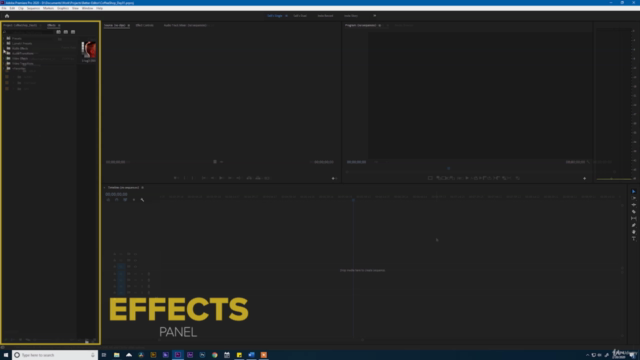Screen dimensions: 640x360
Task: Click the Timeline playhead marker
Action: tap(353, 200)
